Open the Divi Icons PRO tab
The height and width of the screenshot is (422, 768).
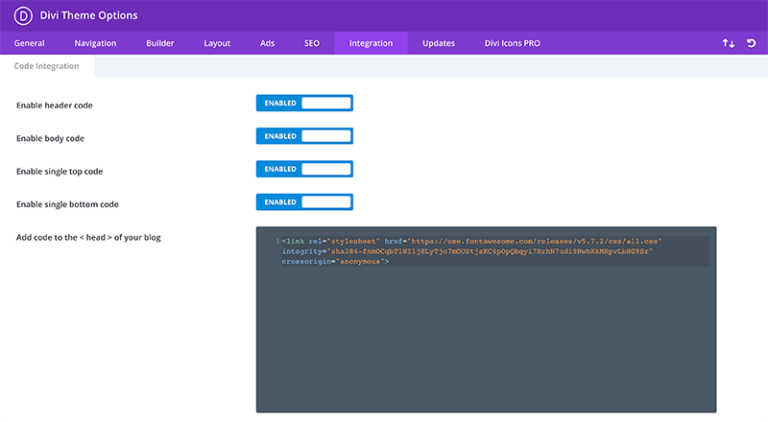click(x=513, y=43)
